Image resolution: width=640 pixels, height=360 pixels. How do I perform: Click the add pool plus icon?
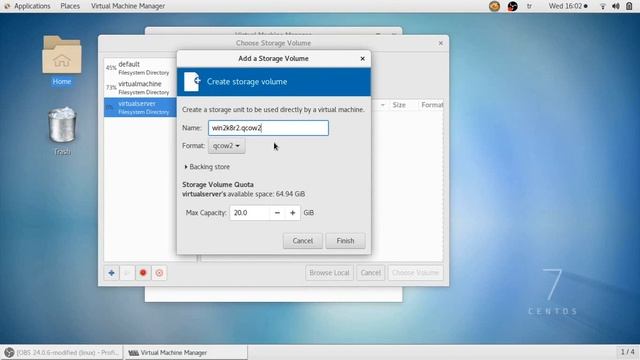click(111, 273)
